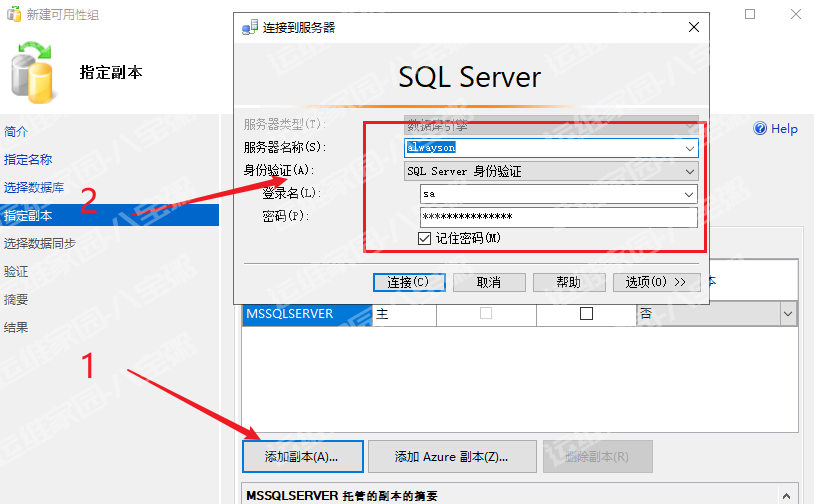Image resolution: width=814 pixels, height=504 pixels.
Task: Click the 添加副本(A)... button
Action: [301, 456]
